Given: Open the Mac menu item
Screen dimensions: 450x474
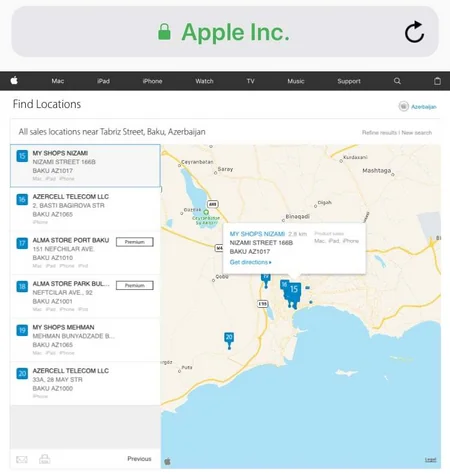Looking at the screenshot, I should pyautogui.click(x=58, y=81).
